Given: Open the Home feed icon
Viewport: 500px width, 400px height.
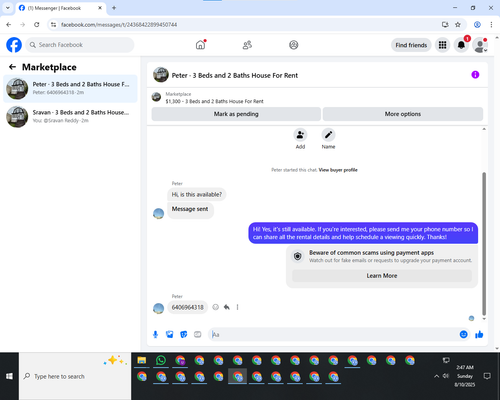Looking at the screenshot, I should coord(200,45).
